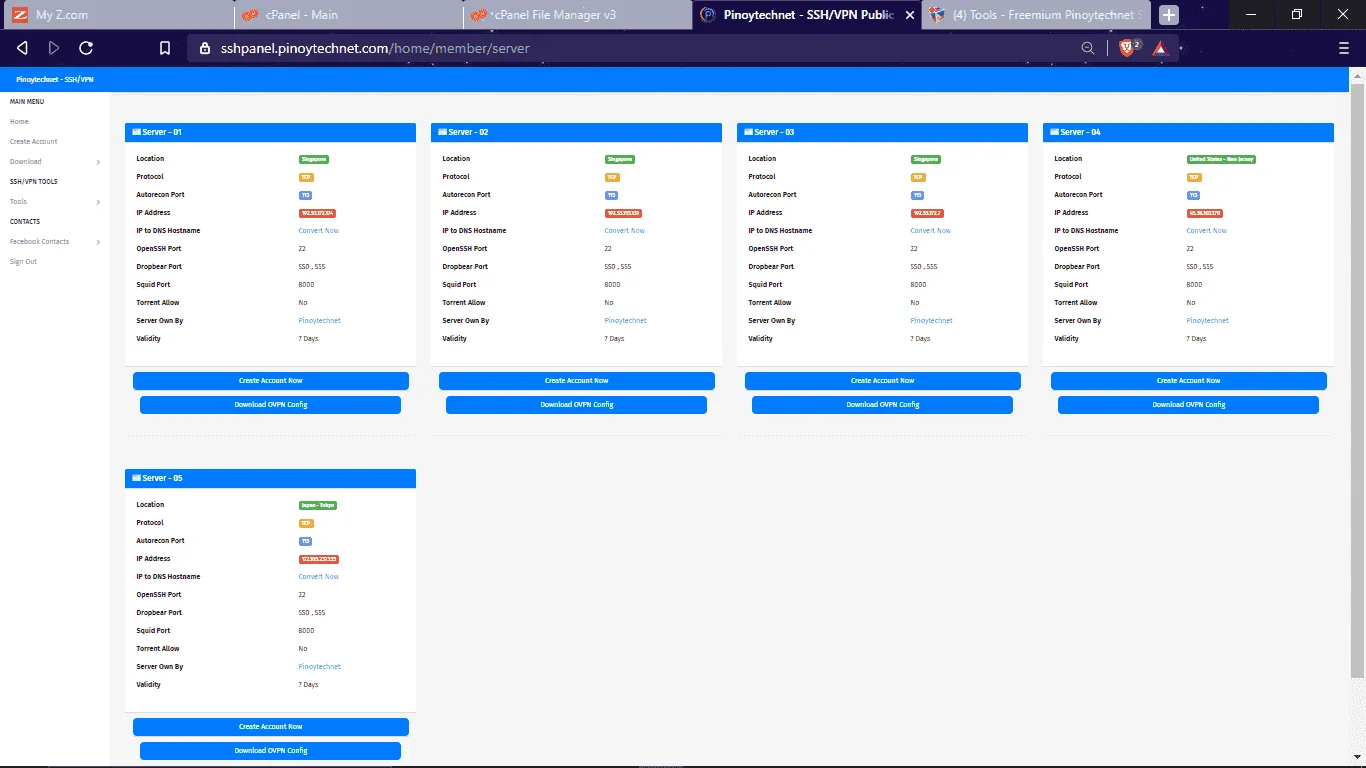Click the Japan - Tokyo badge in Server - 05
Image resolution: width=1366 pixels, height=768 pixels.
point(318,505)
